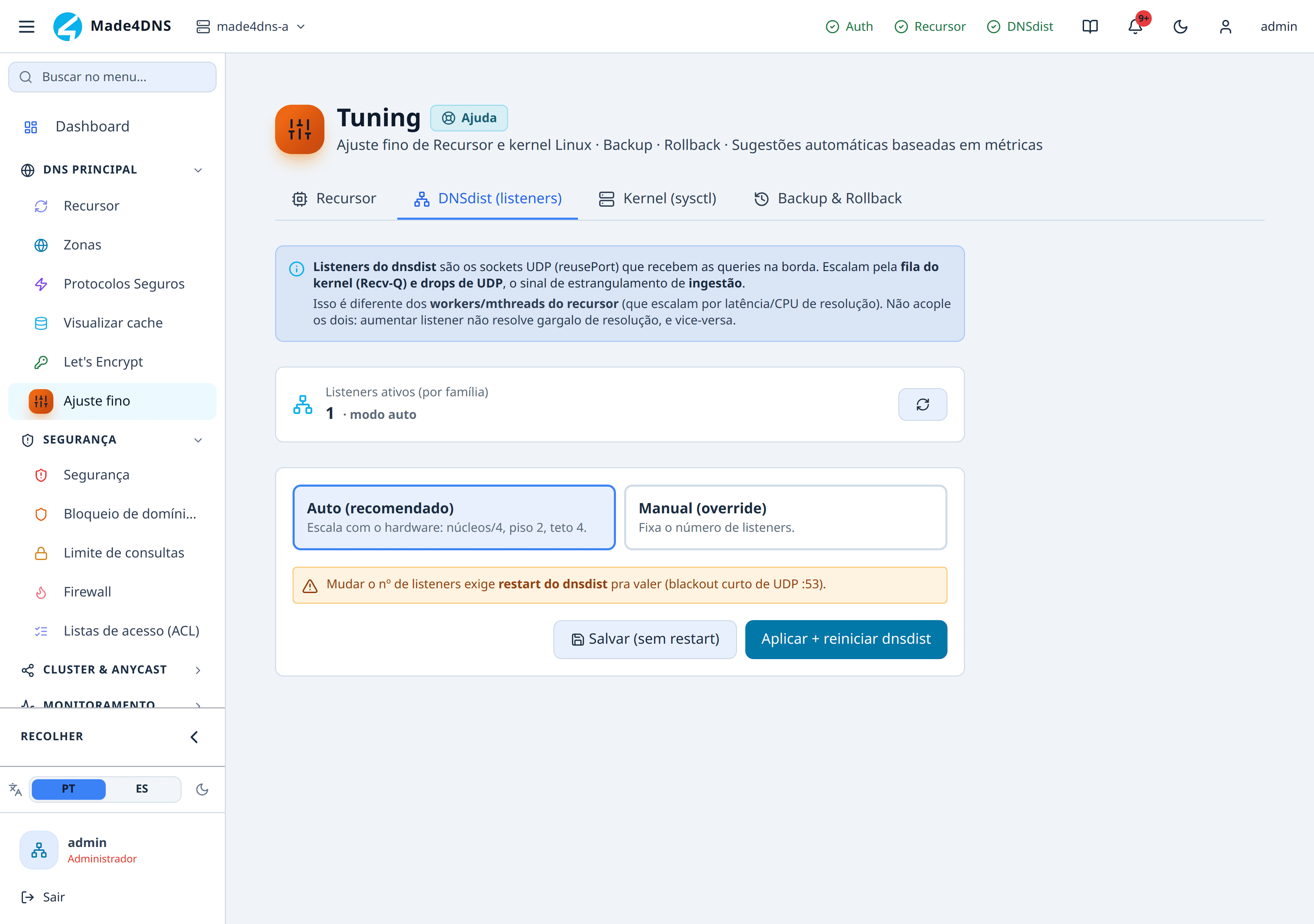Select Manual (override) mode
The width and height of the screenshot is (1314, 924).
click(x=785, y=517)
